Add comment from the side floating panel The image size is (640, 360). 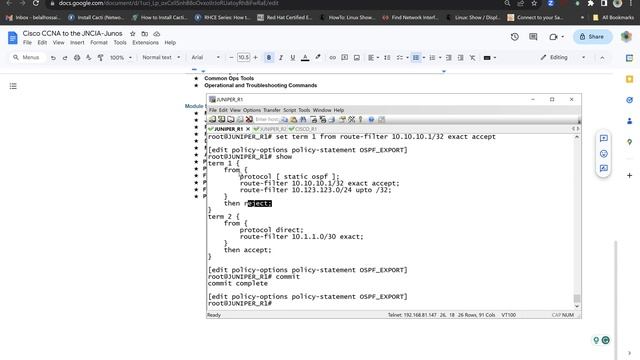pos(604,138)
